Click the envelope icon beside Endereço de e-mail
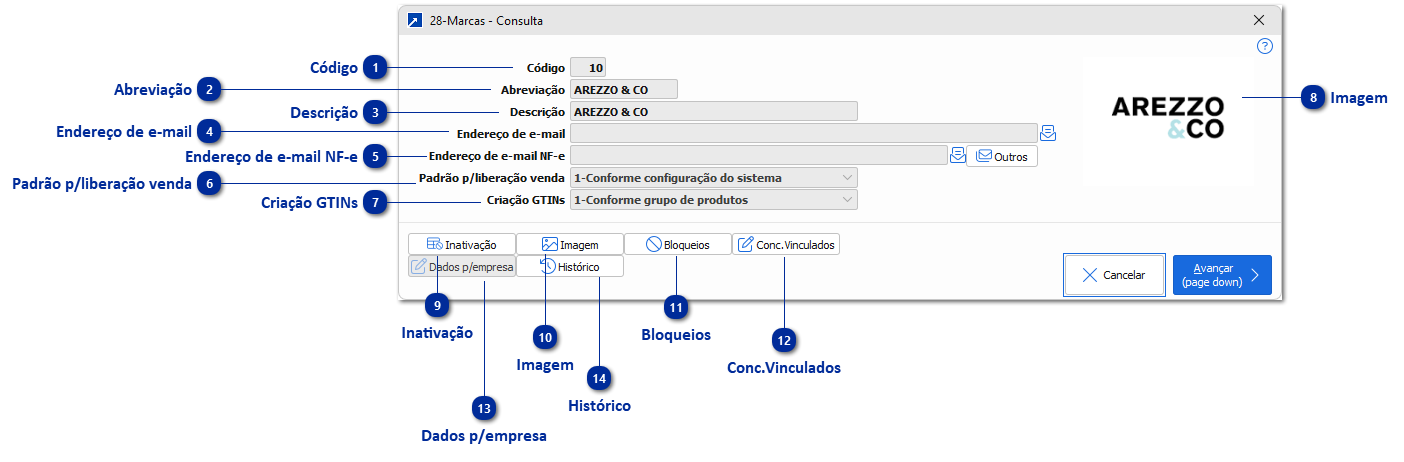 (1048, 133)
